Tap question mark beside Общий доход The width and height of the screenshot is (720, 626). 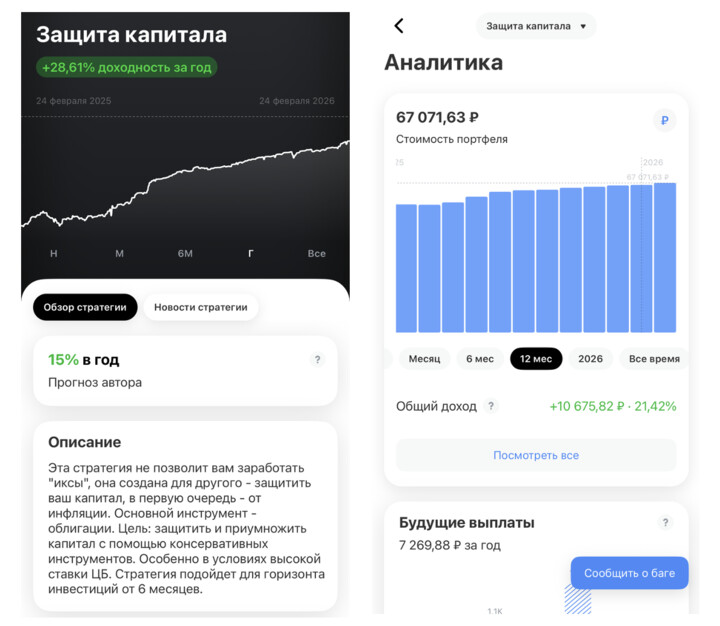pos(491,406)
